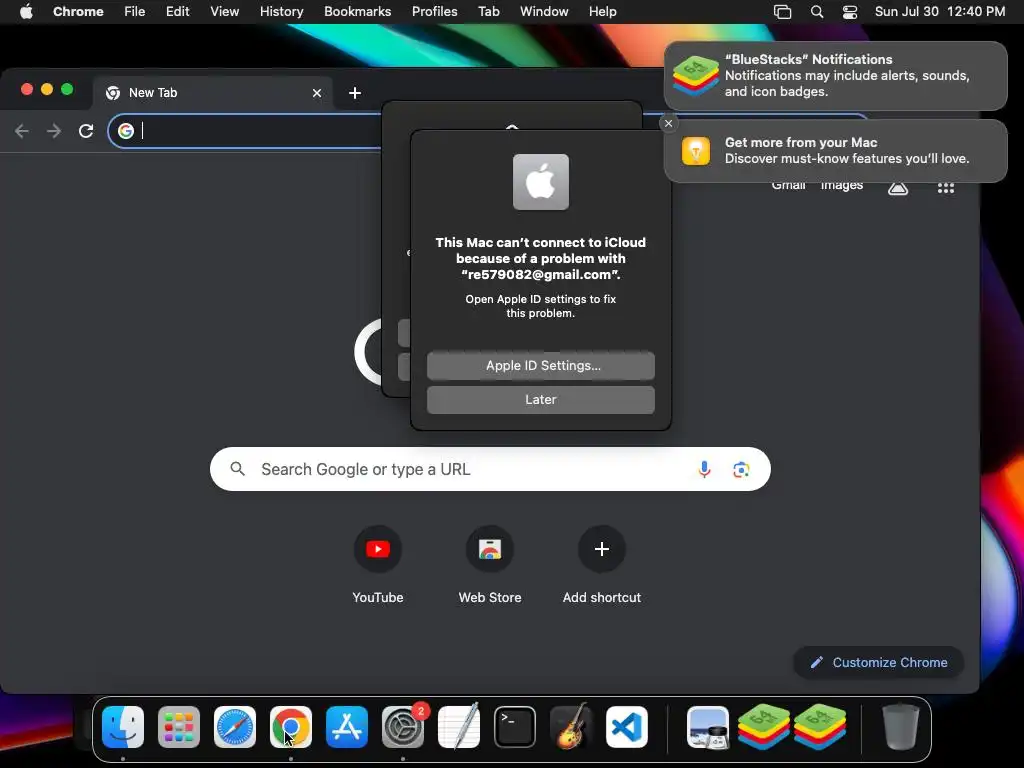The width and height of the screenshot is (1024, 768).
Task: Open the Google apps grid icon
Action: [946, 188]
